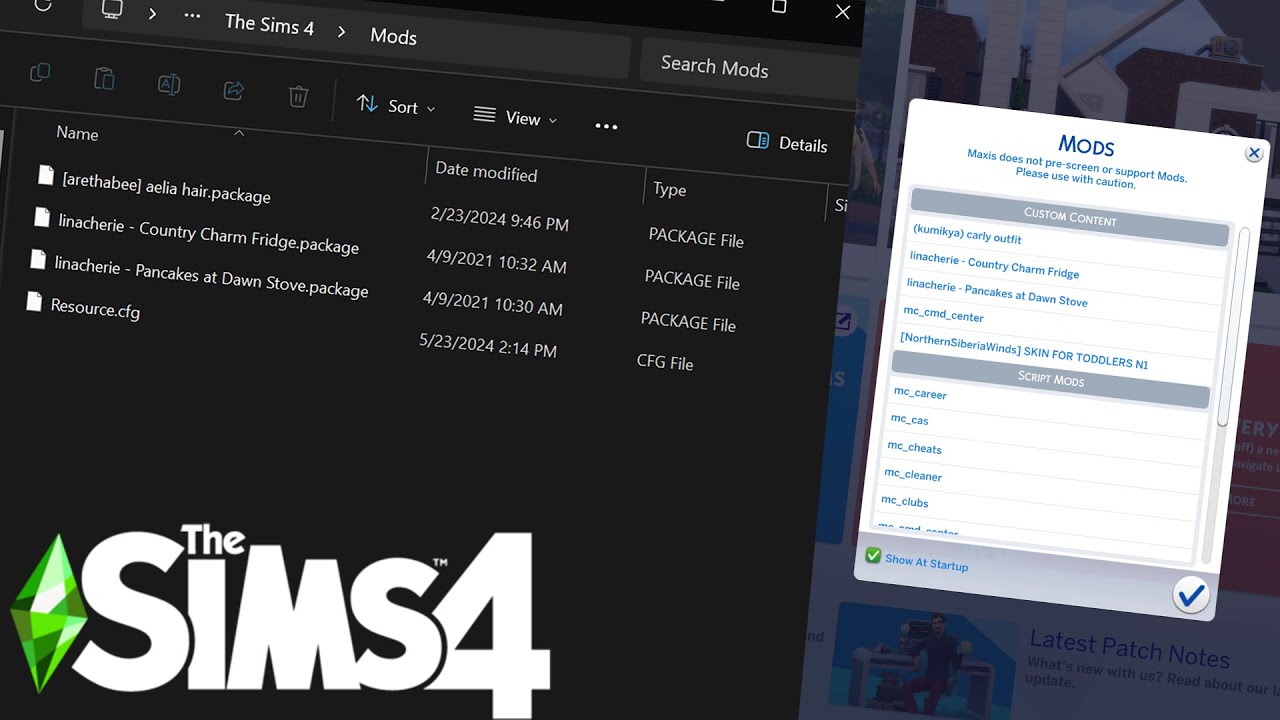This screenshot has height=720, width=1280.
Task: Expand the address bar ellipsis path
Action: coord(192,16)
